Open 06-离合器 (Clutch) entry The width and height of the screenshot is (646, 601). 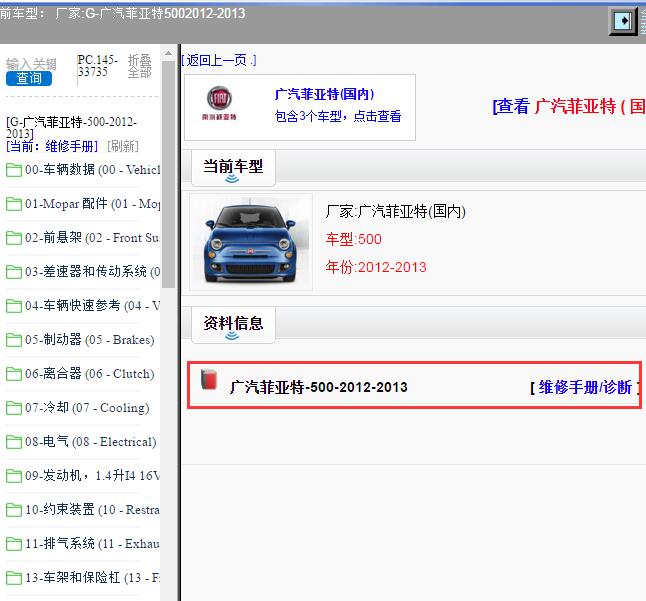coord(89,374)
